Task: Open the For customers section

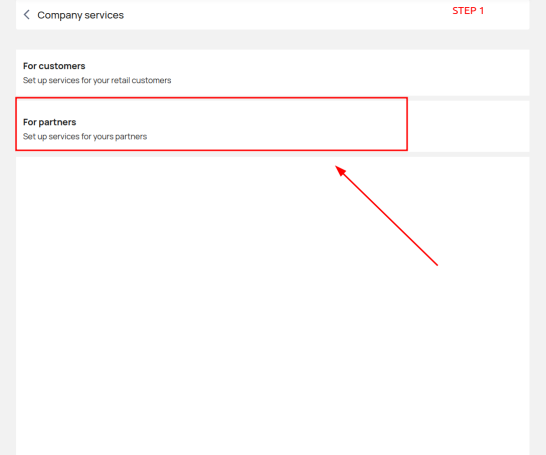Action: point(273,72)
